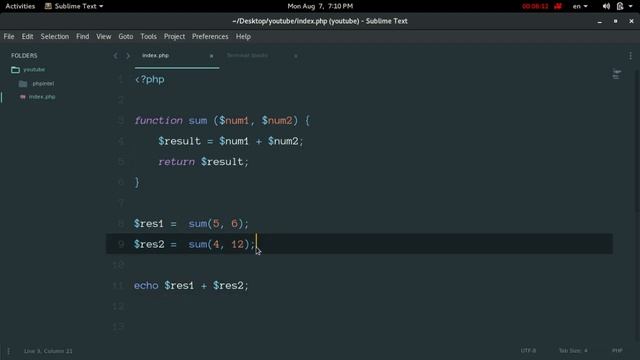Expand the phpintel folder
The image size is (640, 360).
[x=43, y=84]
